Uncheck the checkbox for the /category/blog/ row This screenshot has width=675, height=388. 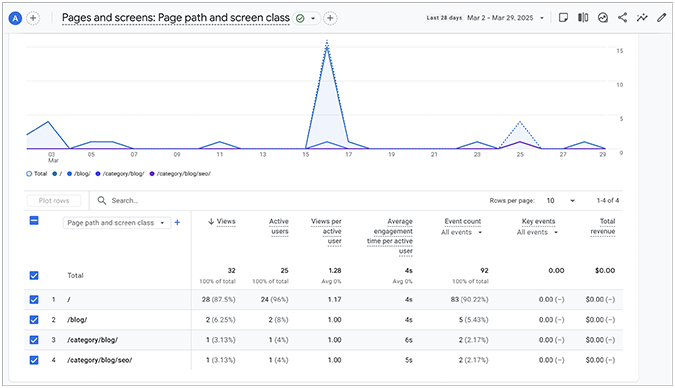click(34, 340)
